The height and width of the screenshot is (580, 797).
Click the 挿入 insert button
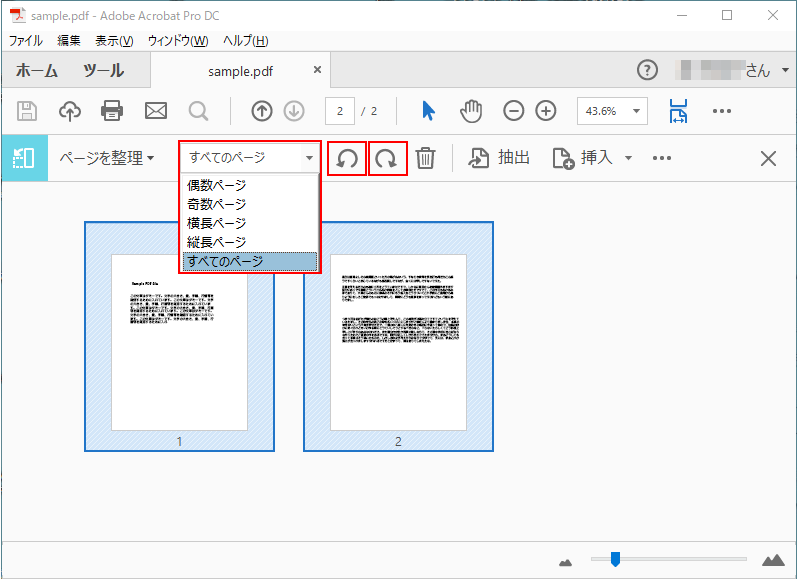pyautogui.click(x=583, y=158)
